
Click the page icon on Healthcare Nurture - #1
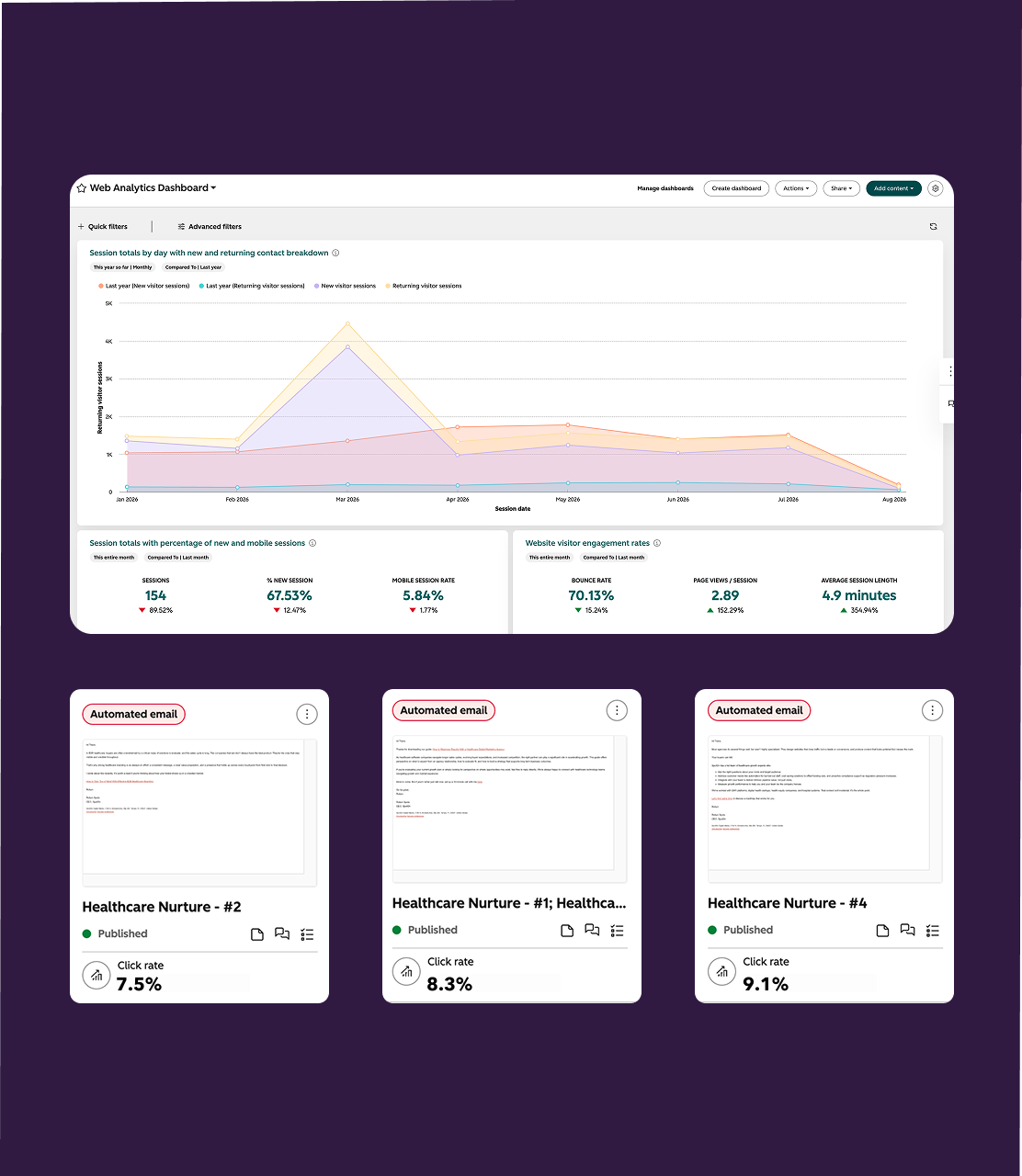click(567, 931)
